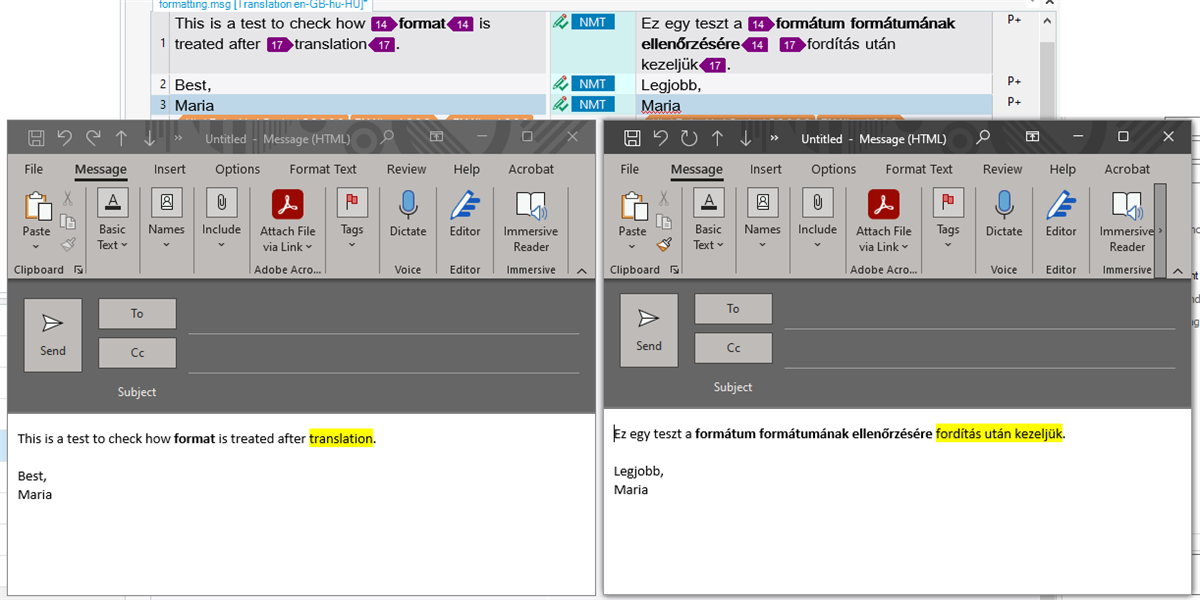Open the Editor tool in right window ribbon
1200x600 pixels.
tap(1061, 204)
